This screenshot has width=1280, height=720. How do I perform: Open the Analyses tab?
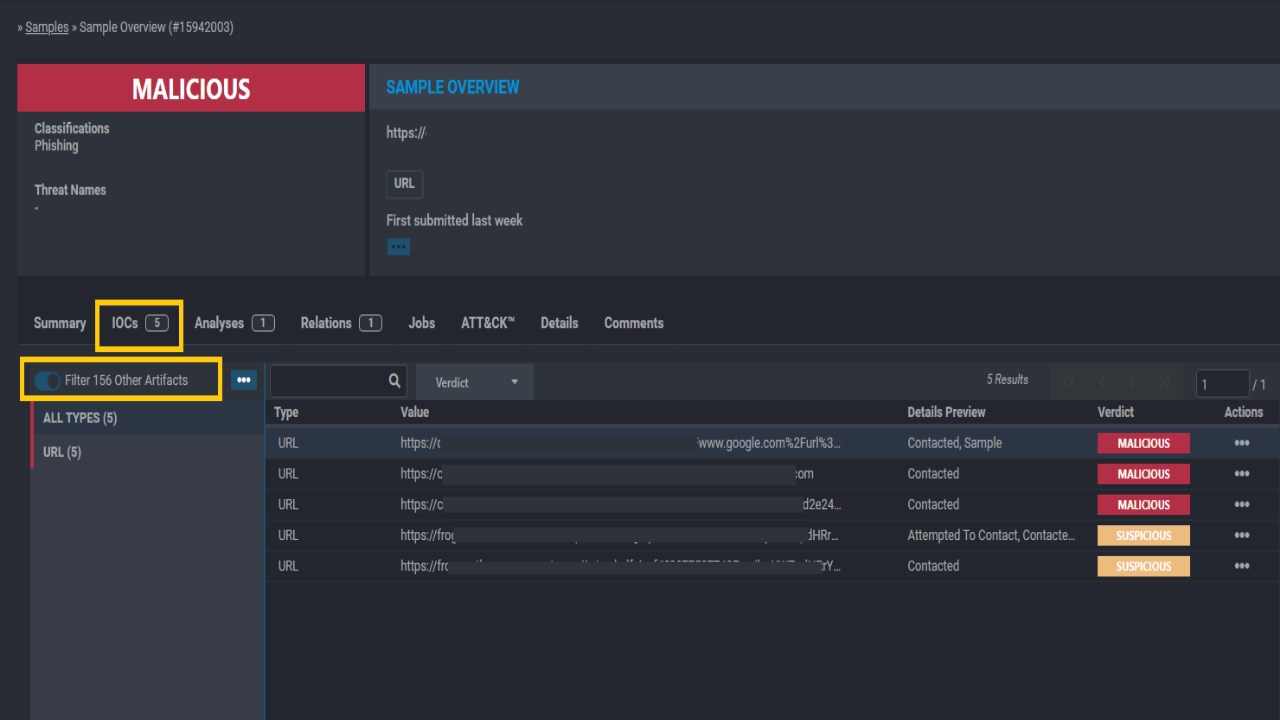pos(234,323)
